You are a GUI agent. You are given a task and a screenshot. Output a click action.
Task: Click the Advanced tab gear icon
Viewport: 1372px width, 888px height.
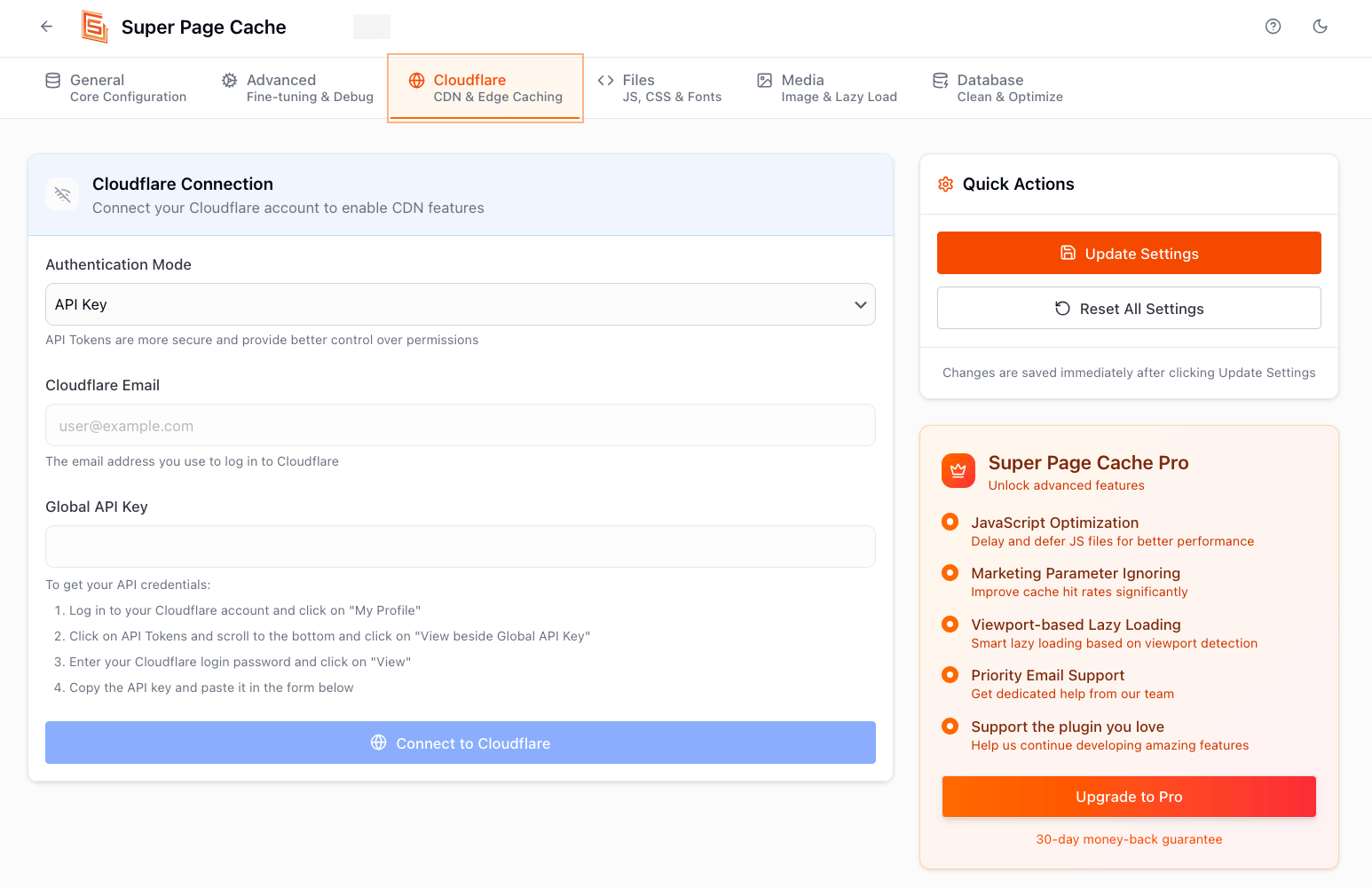(x=230, y=81)
